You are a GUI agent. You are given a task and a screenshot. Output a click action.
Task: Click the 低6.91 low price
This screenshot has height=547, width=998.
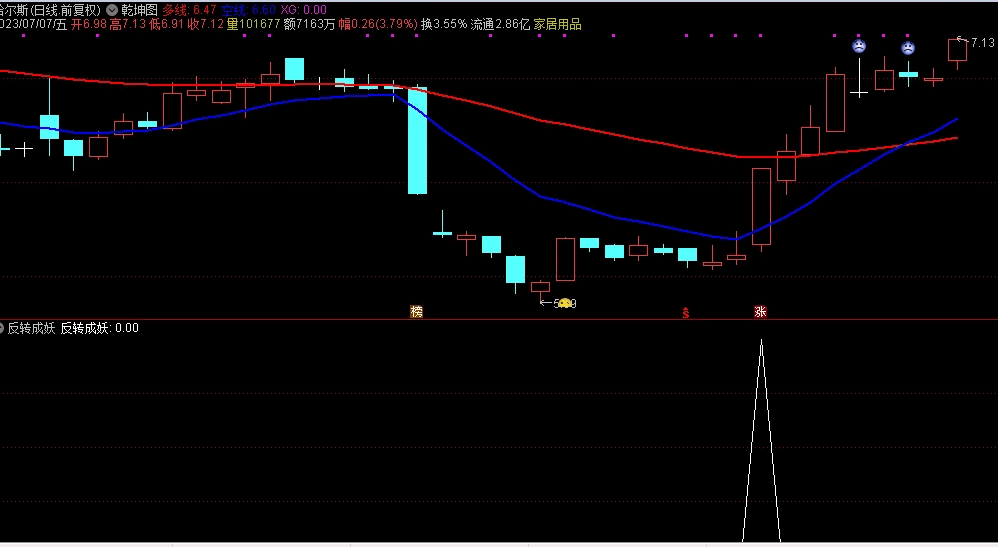click(167, 24)
